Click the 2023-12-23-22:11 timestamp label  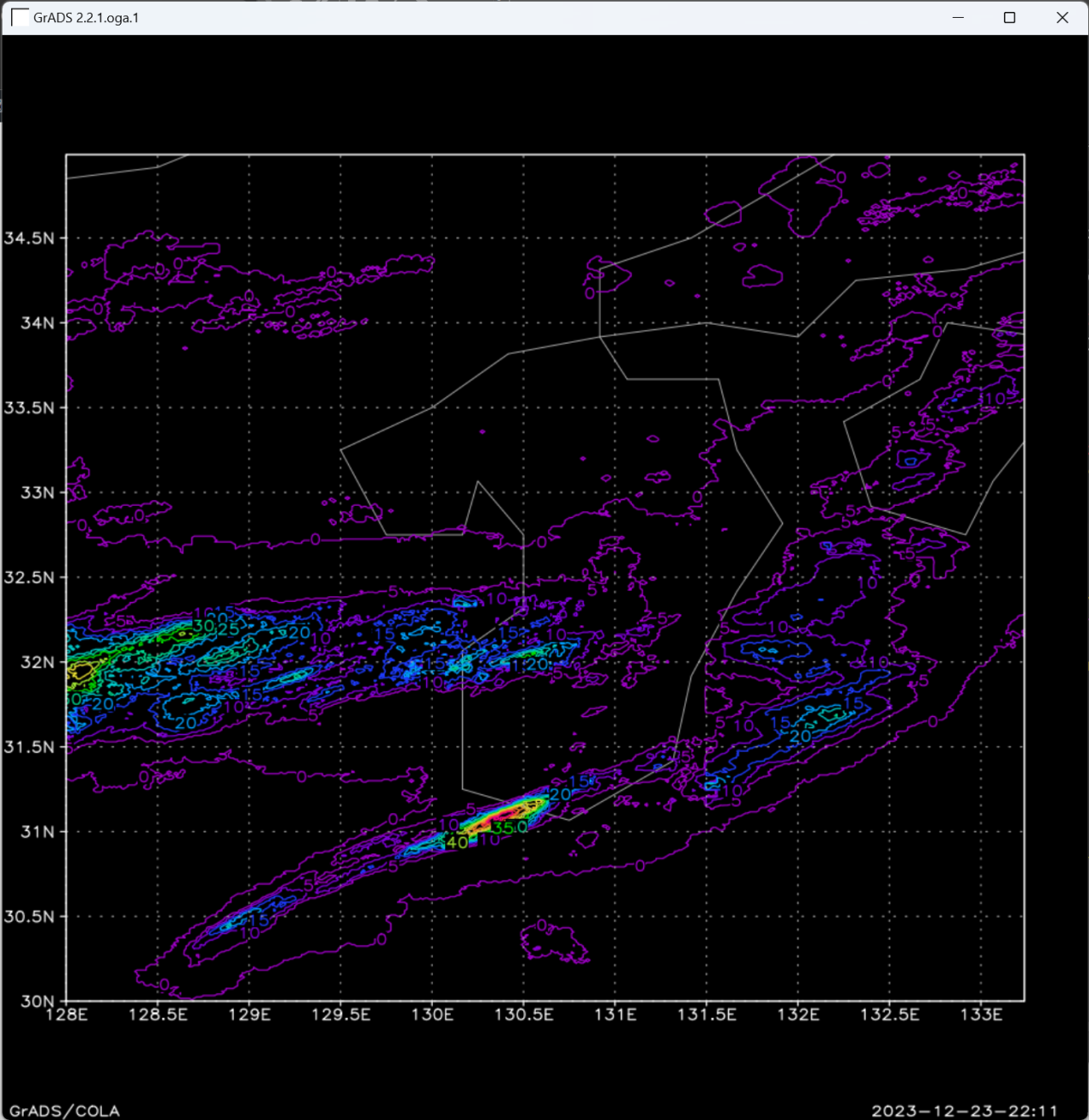[x=964, y=1111]
